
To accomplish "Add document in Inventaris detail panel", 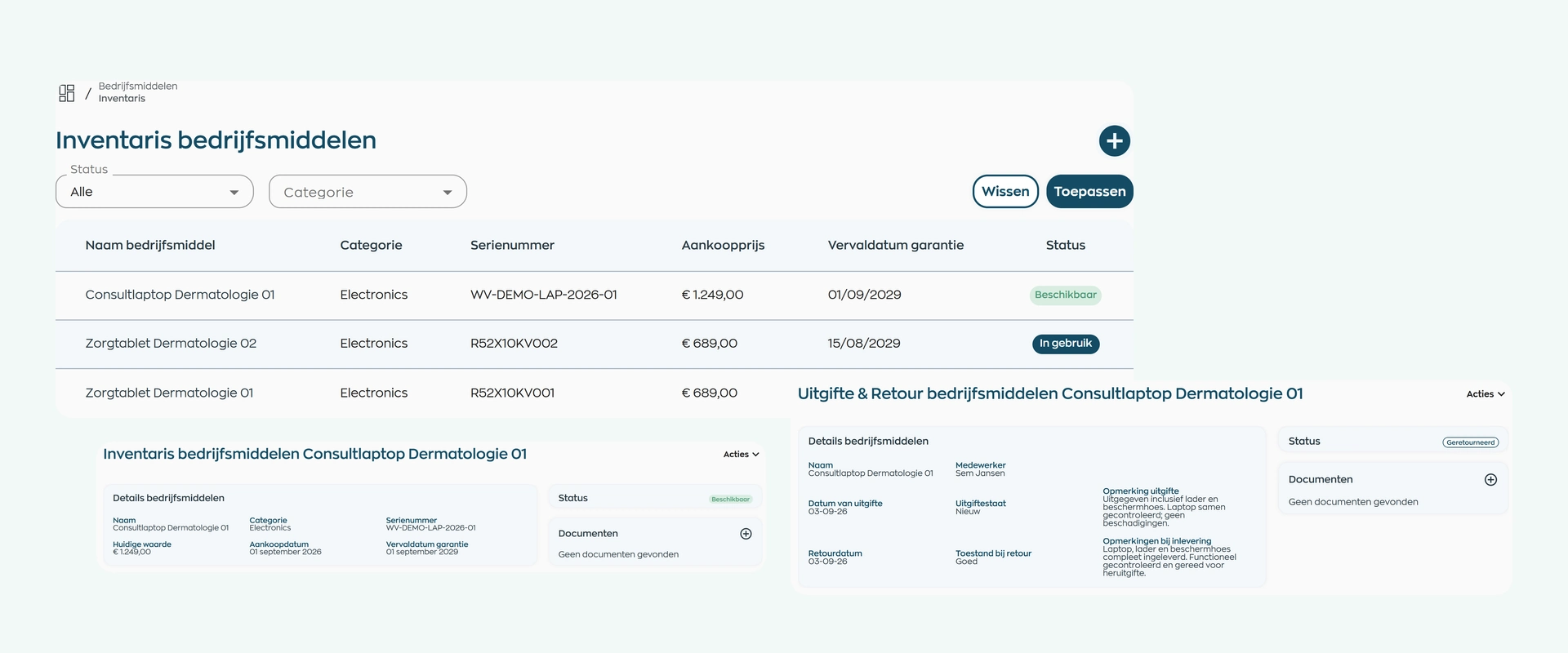I will pyautogui.click(x=746, y=534).
